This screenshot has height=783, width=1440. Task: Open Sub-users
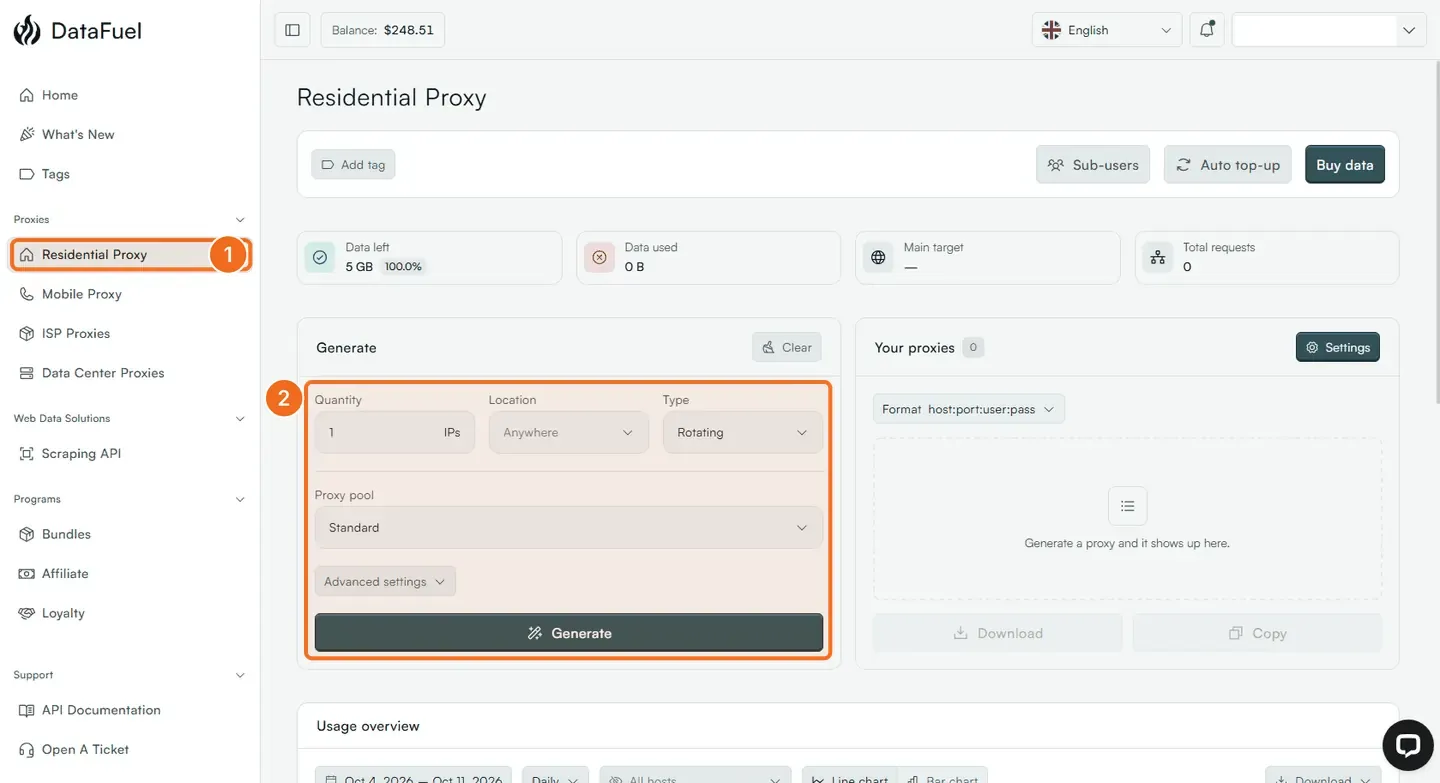pos(1093,165)
